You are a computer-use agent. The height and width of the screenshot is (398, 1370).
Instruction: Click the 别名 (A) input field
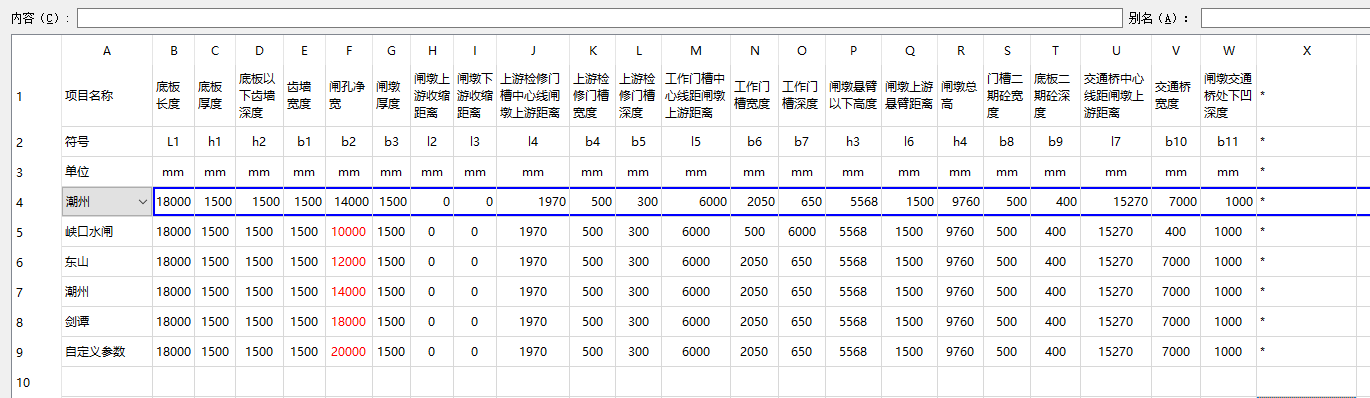[1285, 18]
